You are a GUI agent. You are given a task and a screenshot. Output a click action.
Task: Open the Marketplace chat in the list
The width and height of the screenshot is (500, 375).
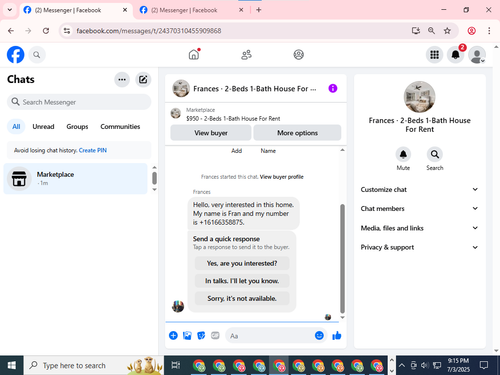click(76, 179)
